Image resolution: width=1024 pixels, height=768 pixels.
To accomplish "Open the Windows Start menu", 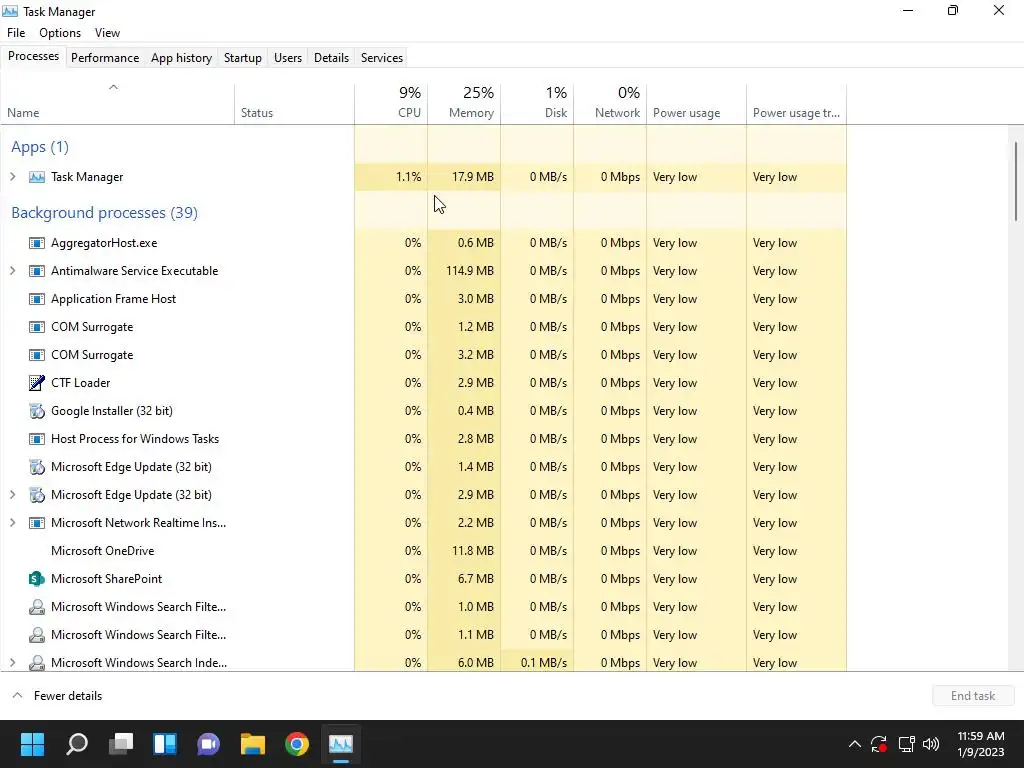I will click(32, 744).
